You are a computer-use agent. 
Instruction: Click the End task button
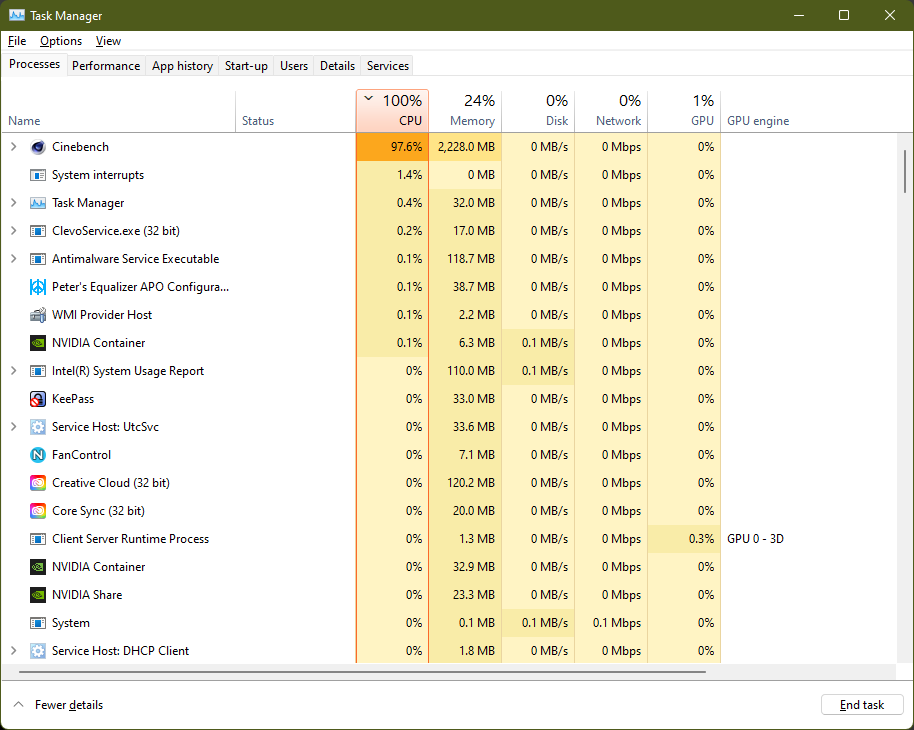[x=862, y=704]
